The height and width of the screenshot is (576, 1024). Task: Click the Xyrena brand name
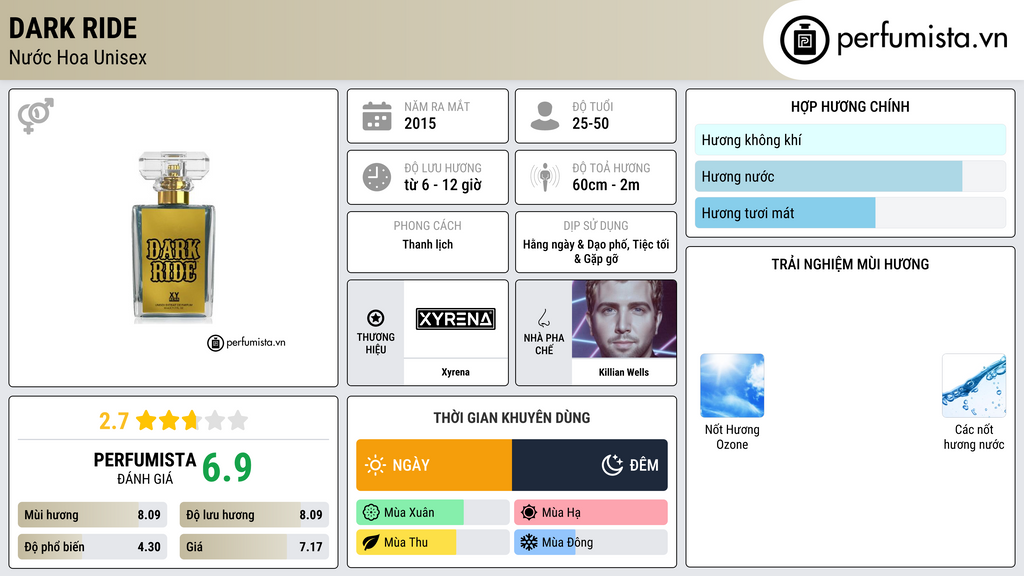455,372
